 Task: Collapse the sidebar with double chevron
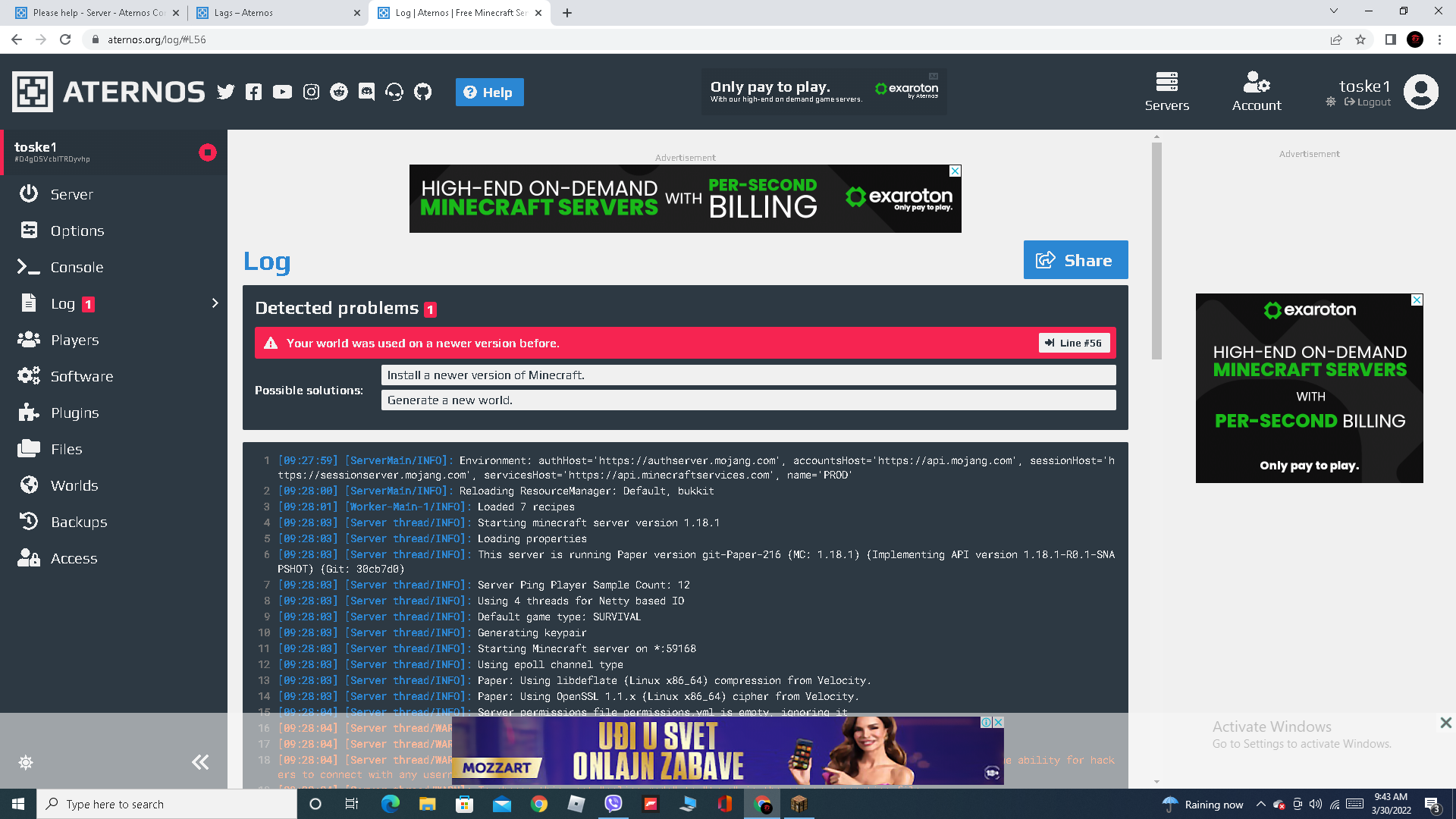coord(200,762)
